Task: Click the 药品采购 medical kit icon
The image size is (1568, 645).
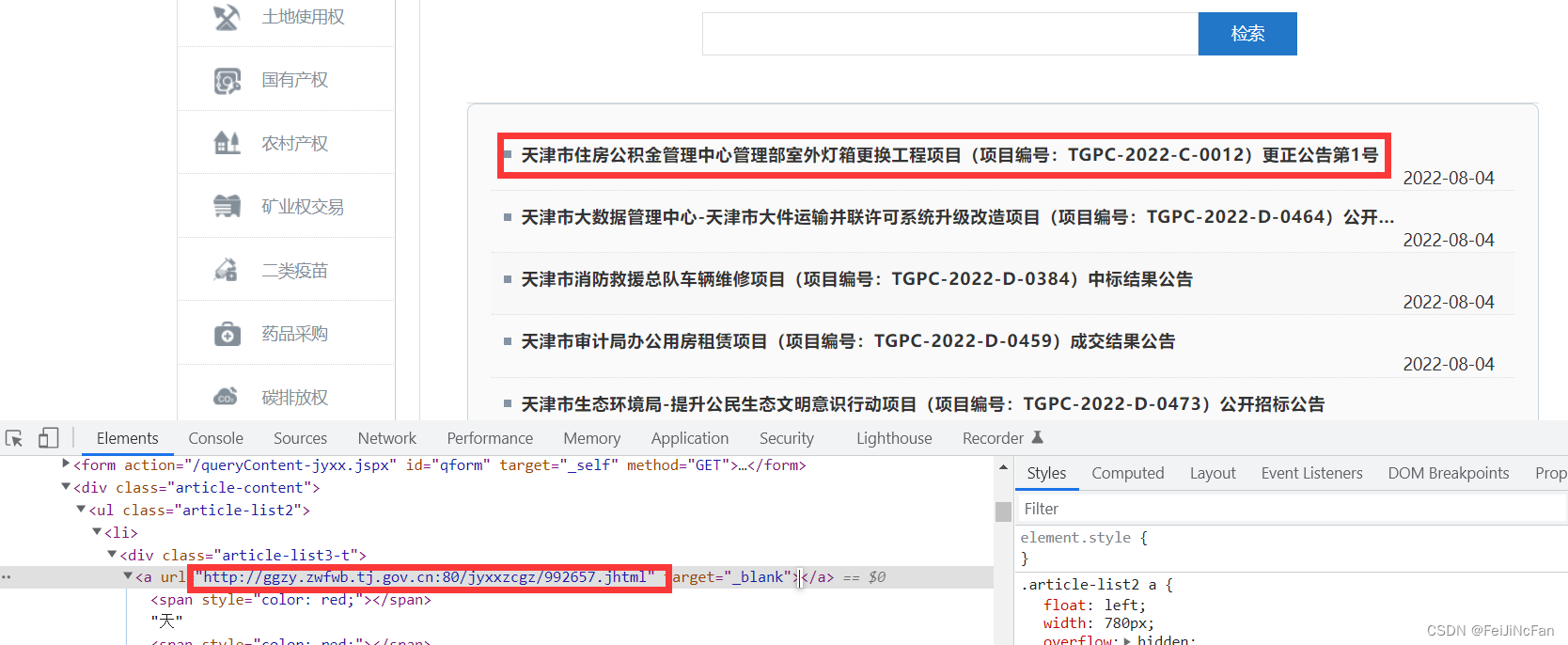Action: click(227, 334)
